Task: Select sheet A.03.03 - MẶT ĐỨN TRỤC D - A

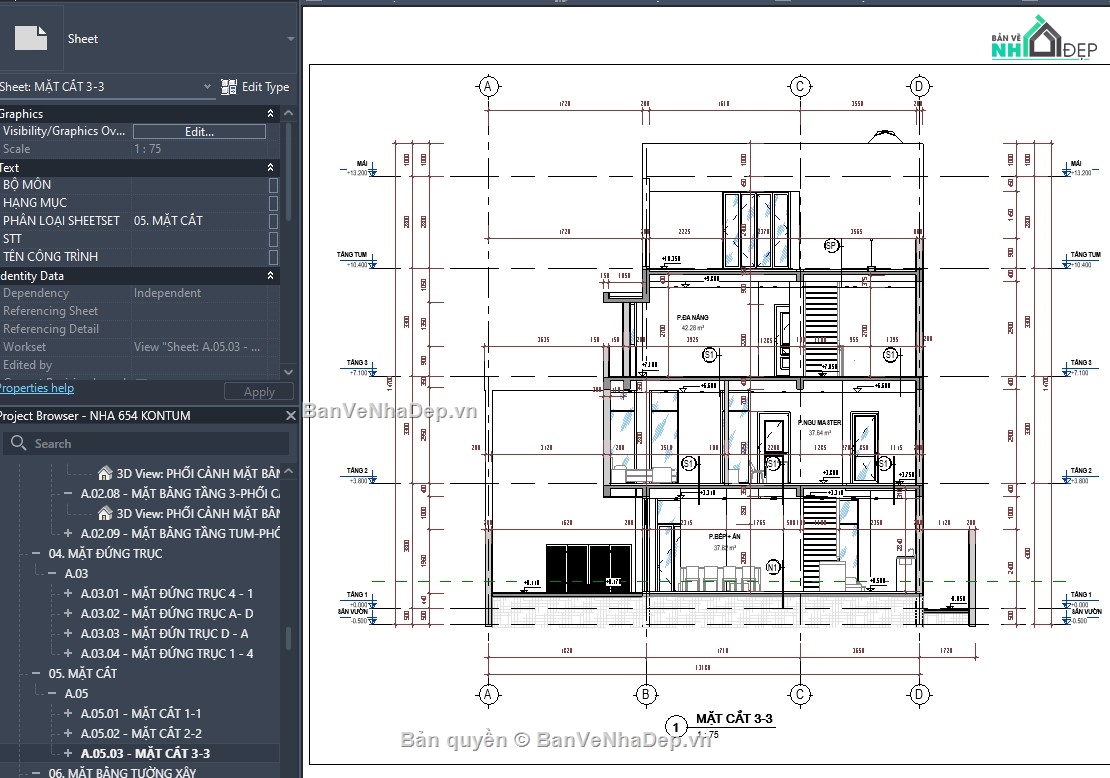Action: 164,634
